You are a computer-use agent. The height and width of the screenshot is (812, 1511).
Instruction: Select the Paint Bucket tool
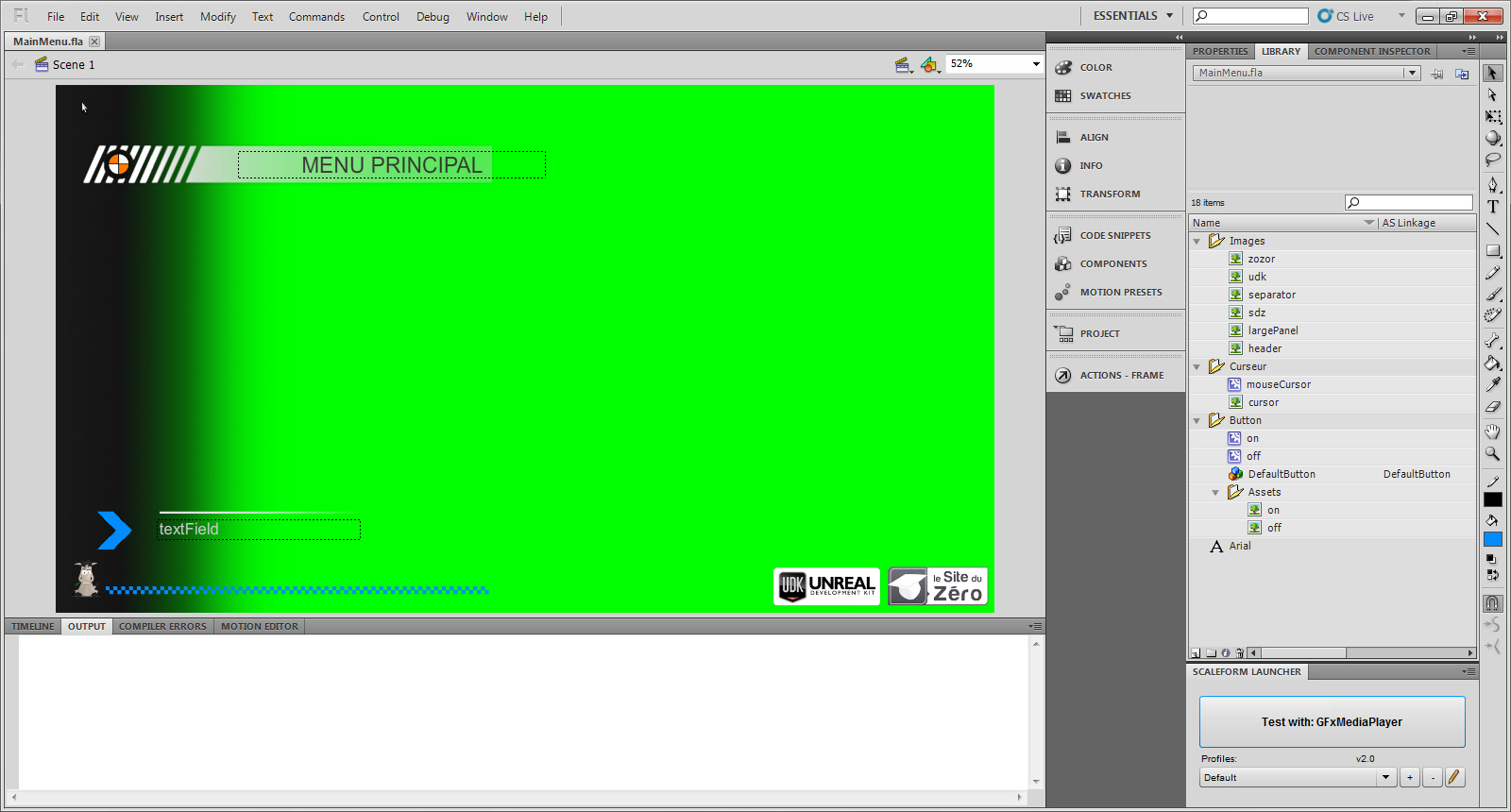coord(1492,363)
